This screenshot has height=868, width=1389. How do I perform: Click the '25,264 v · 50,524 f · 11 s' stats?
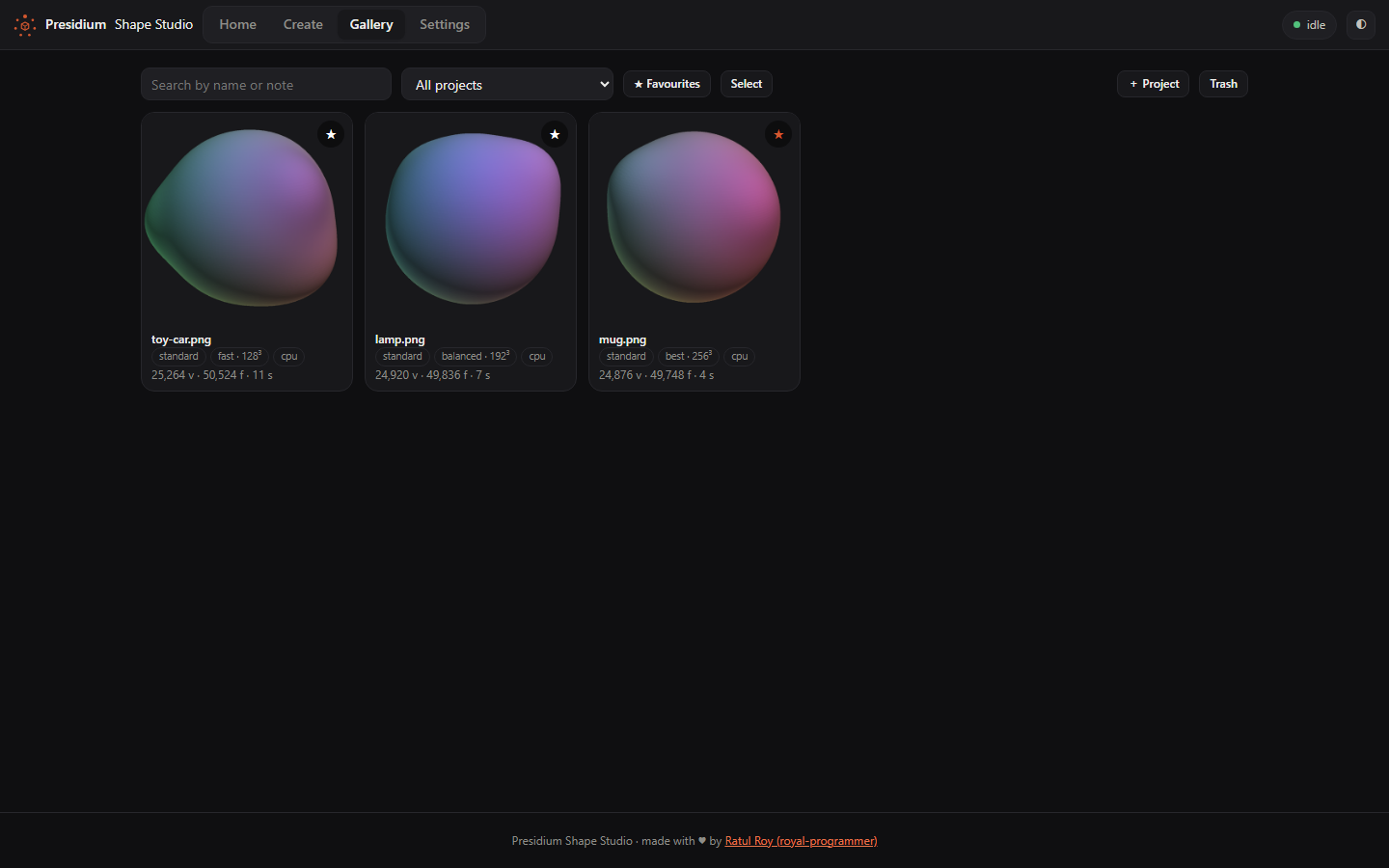(212, 375)
